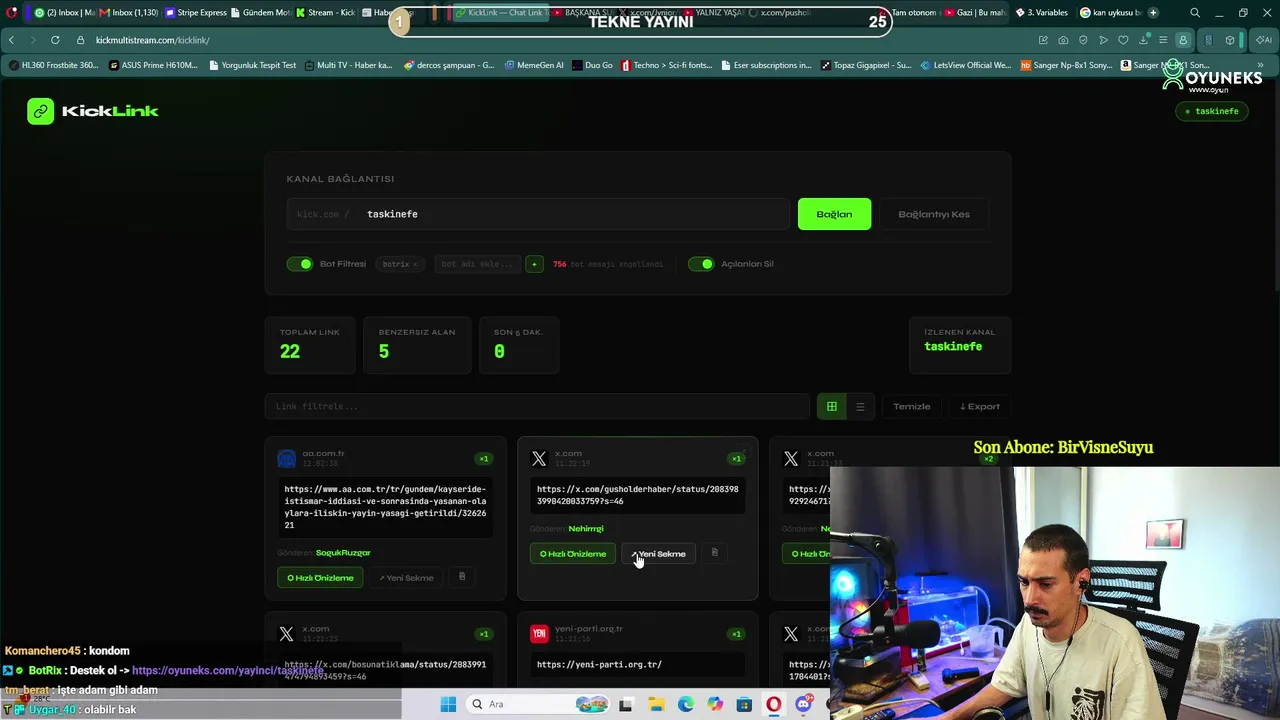Click the green Bağlan button
1280x720 pixels.
click(x=834, y=214)
